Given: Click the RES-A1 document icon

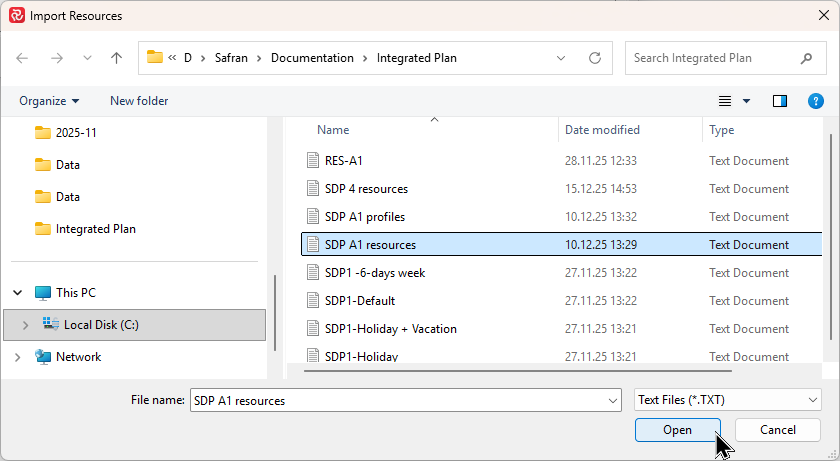Looking at the screenshot, I should (313, 160).
